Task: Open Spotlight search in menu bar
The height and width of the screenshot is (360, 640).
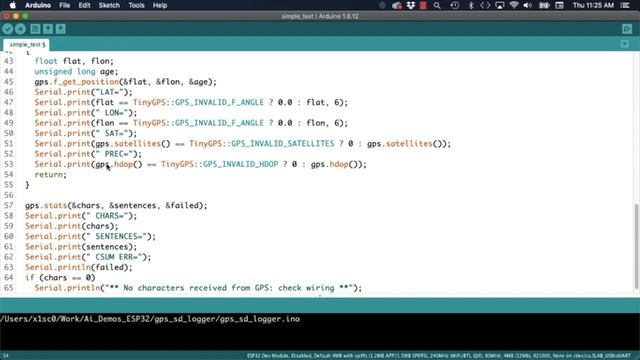Action: pos(437,5)
